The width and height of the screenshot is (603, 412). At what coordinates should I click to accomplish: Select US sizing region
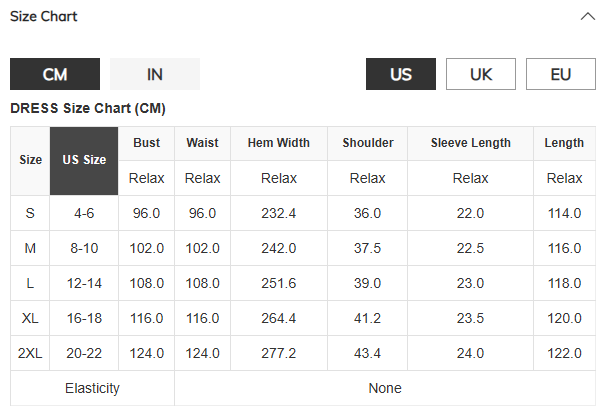click(401, 74)
